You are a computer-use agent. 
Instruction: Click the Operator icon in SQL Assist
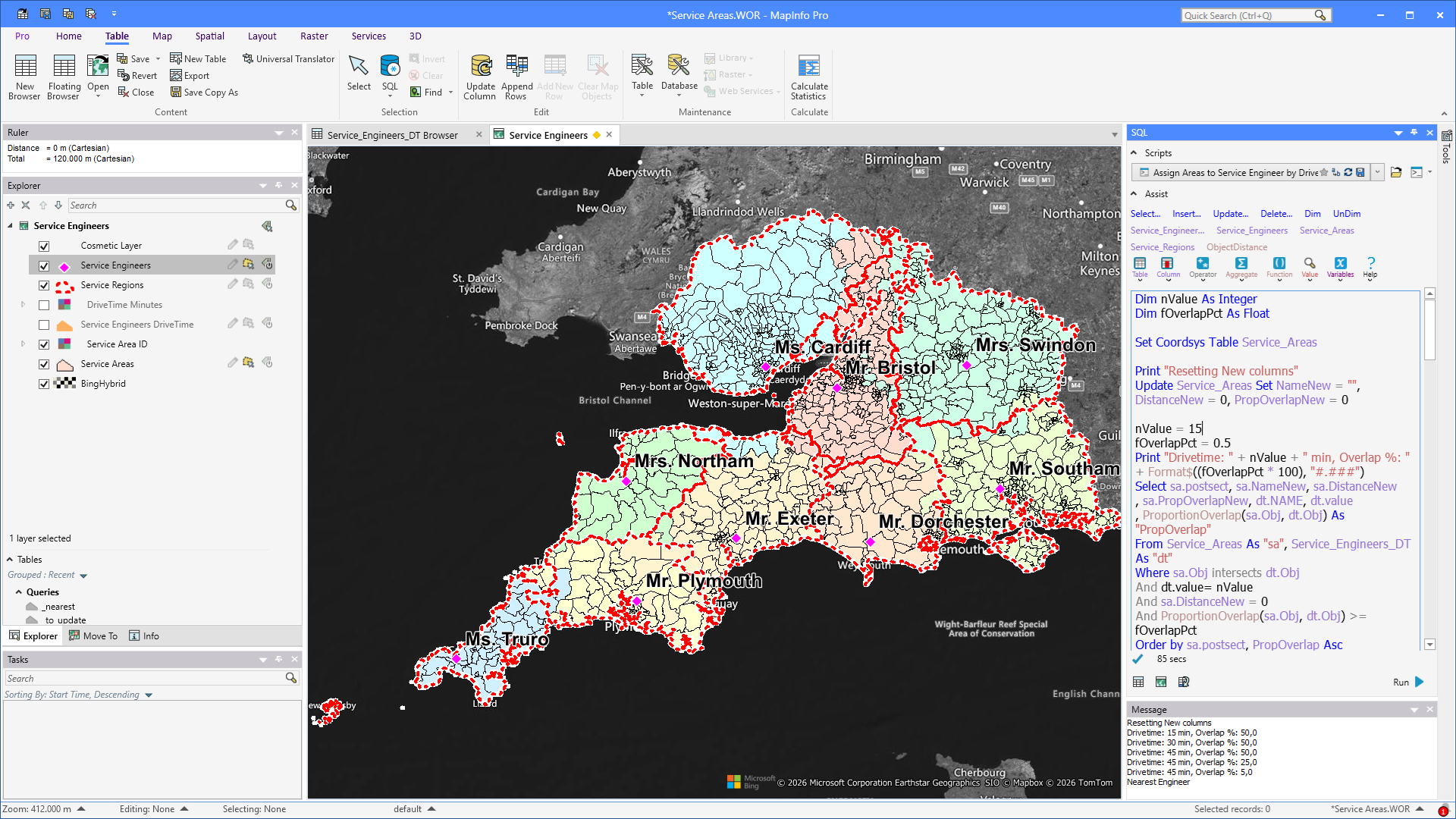tap(1203, 268)
